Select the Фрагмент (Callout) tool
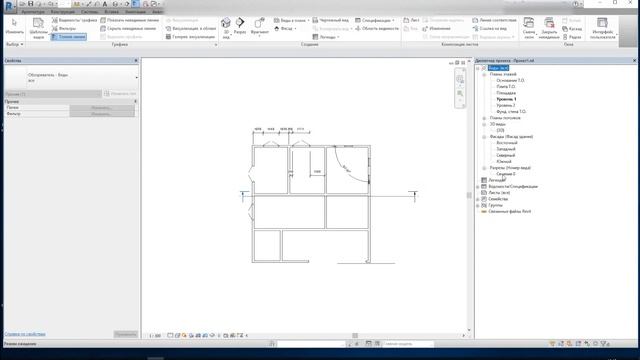 (x=260, y=26)
